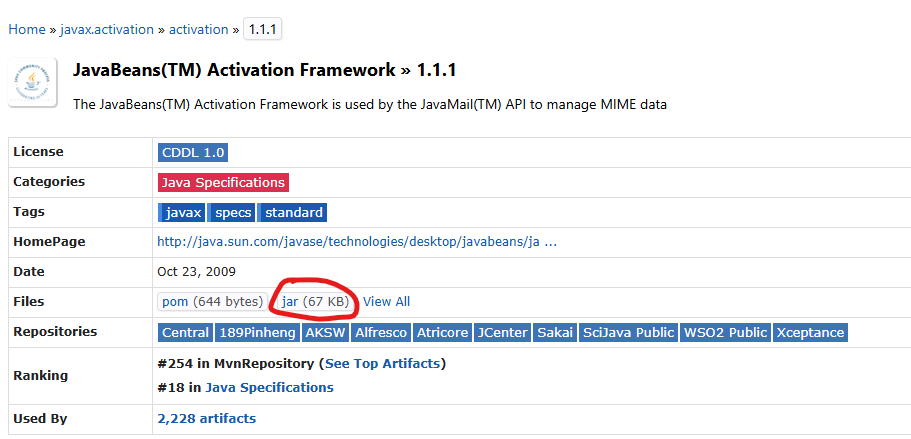Click the Ranking row label
Image resolution: width=911 pixels, height=439 pixels.
coord(41,375)
